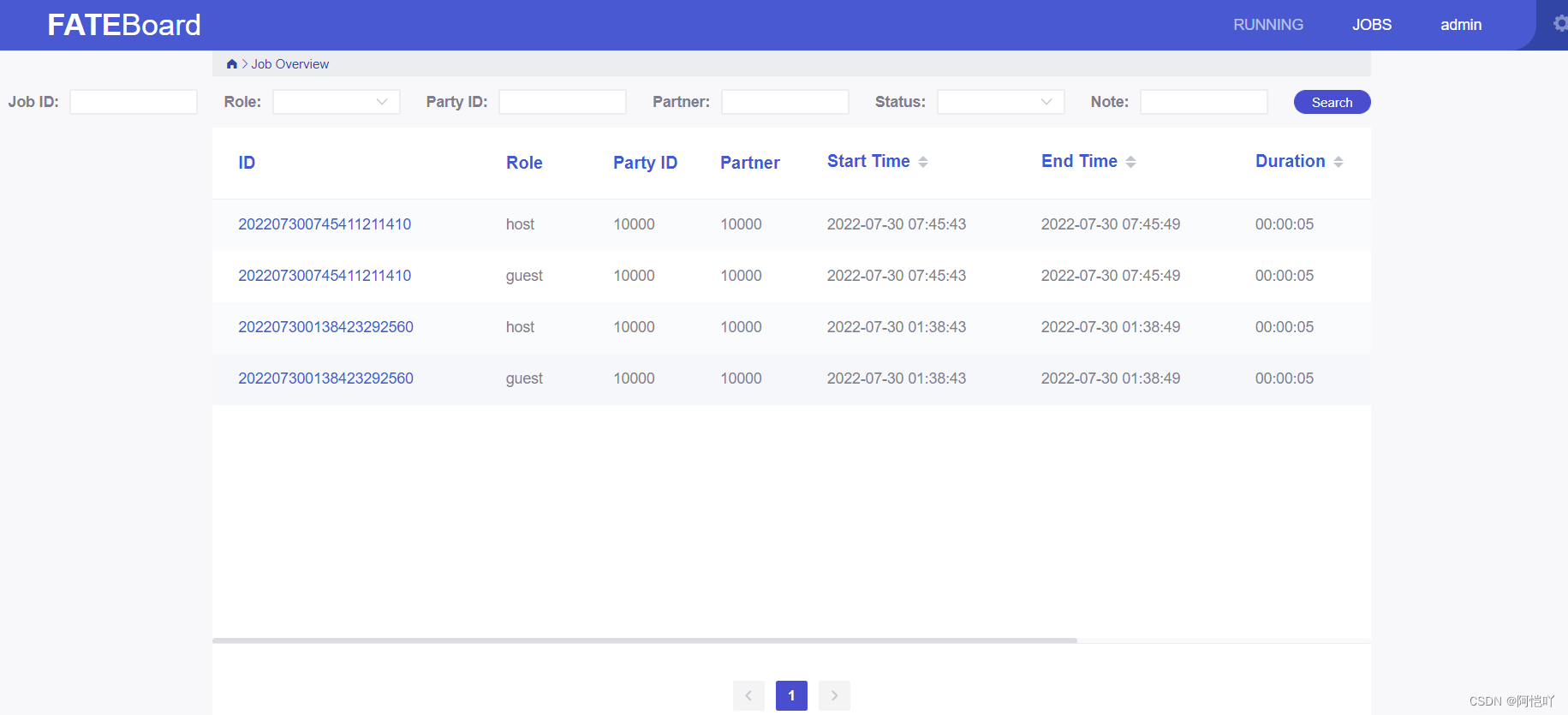
Task: Open host job 202207300138423292560
Action: click(325, 327)
